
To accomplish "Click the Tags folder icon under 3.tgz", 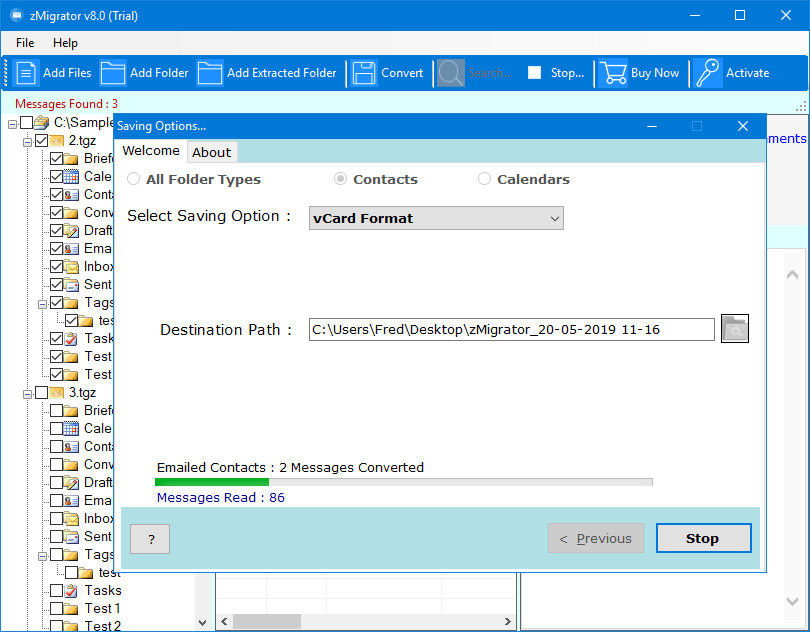I will (x=71, y=555).
